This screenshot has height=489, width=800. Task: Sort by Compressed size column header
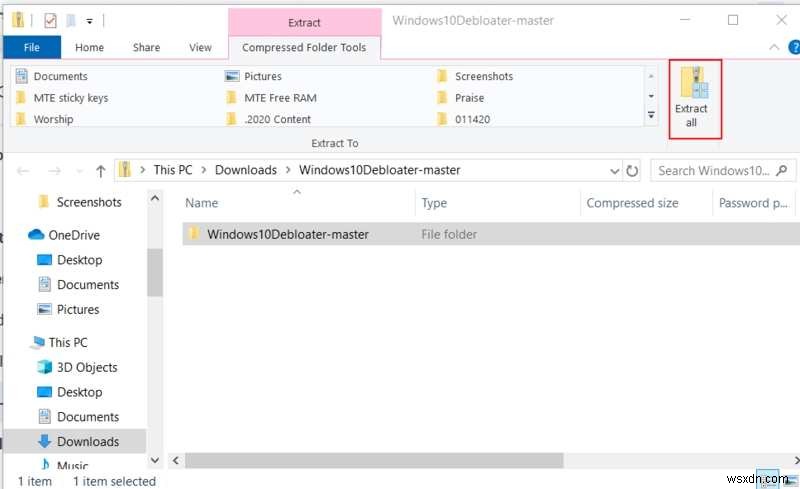[632, 203]
